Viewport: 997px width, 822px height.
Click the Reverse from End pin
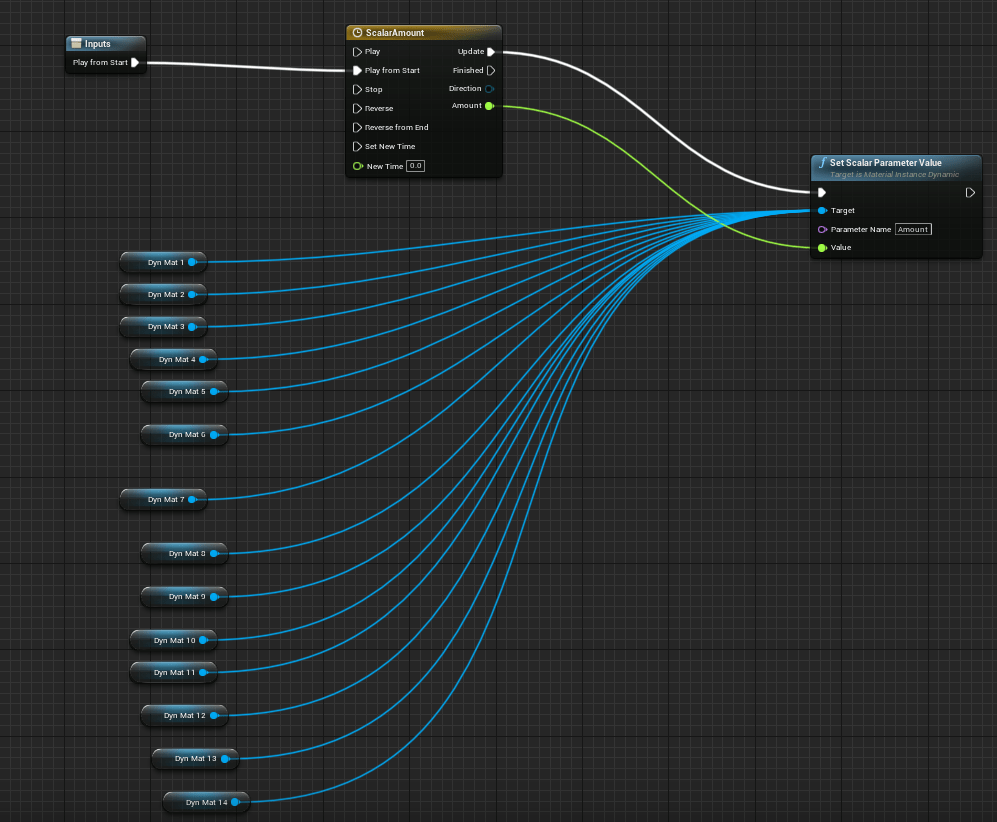pyautogui.click(x=357, y=127)
